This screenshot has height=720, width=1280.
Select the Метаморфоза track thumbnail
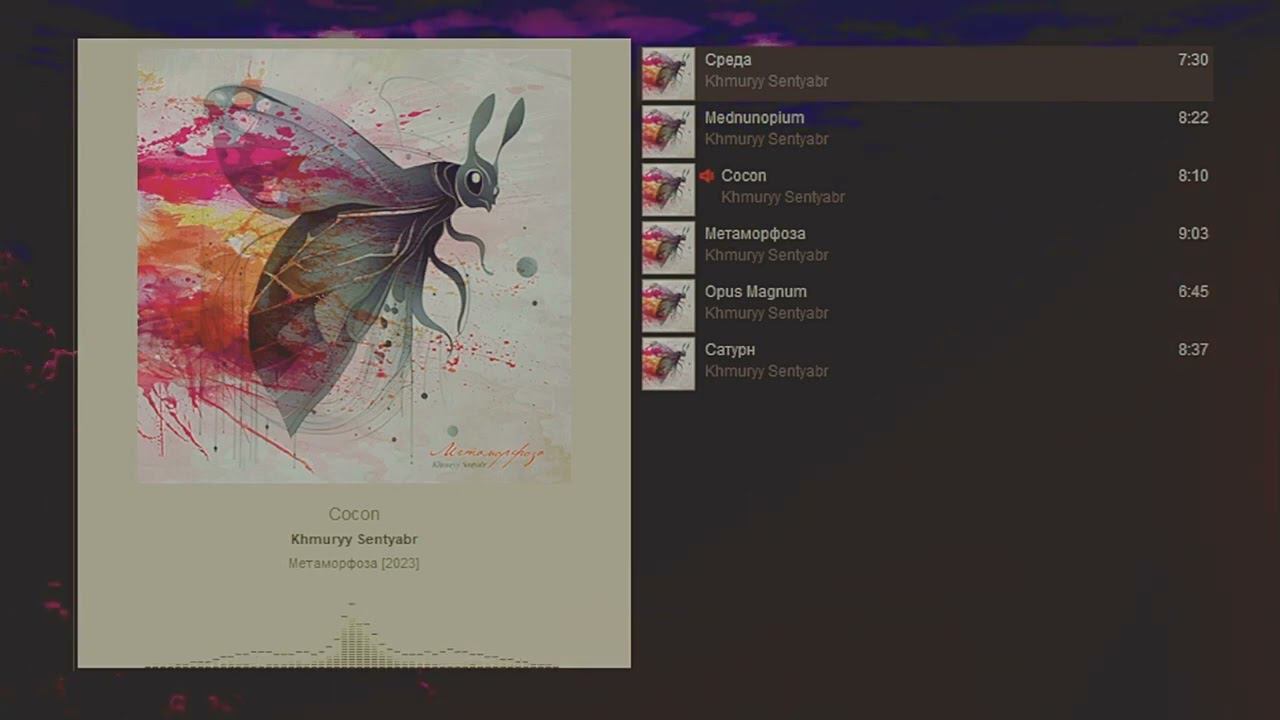click(x=668, y=248)
